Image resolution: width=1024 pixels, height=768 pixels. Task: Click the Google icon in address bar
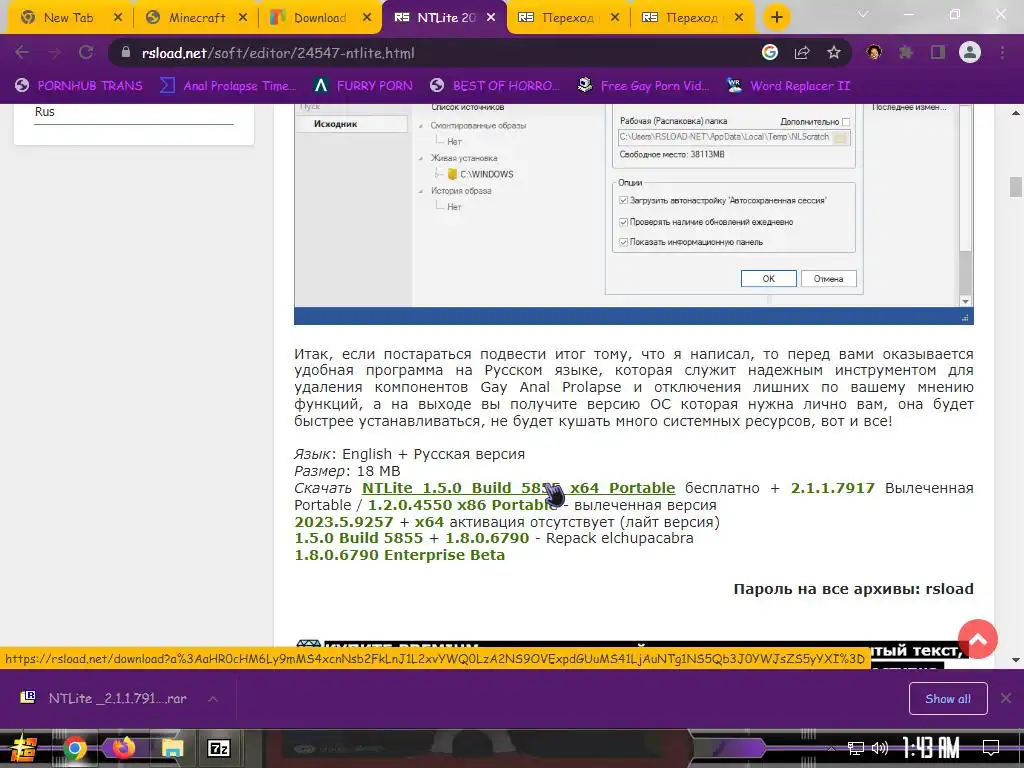pos(770,53)
